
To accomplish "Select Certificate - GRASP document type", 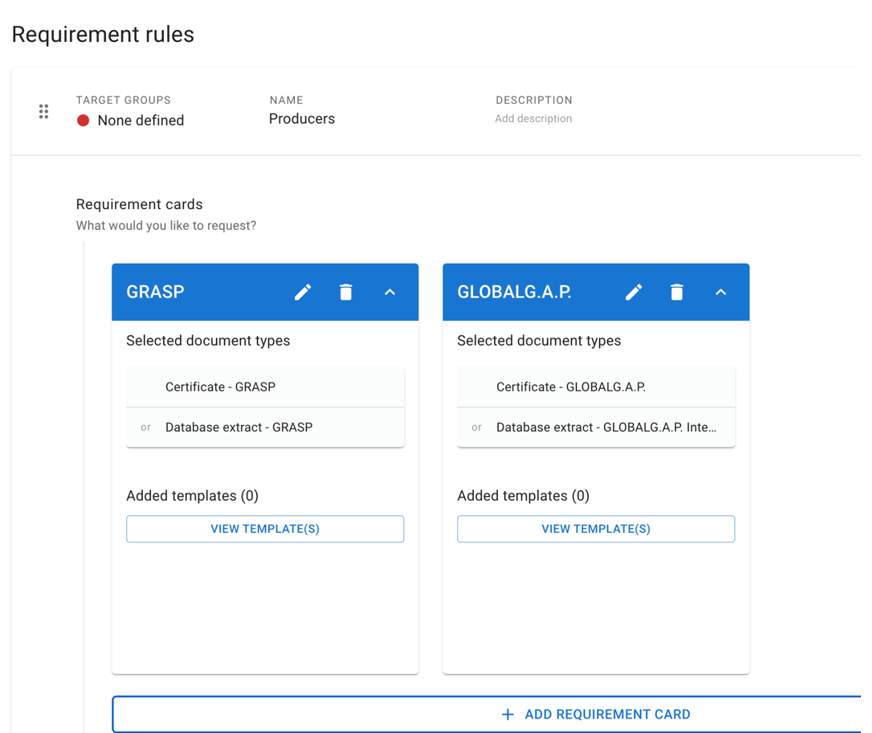I will pos(265,387).
